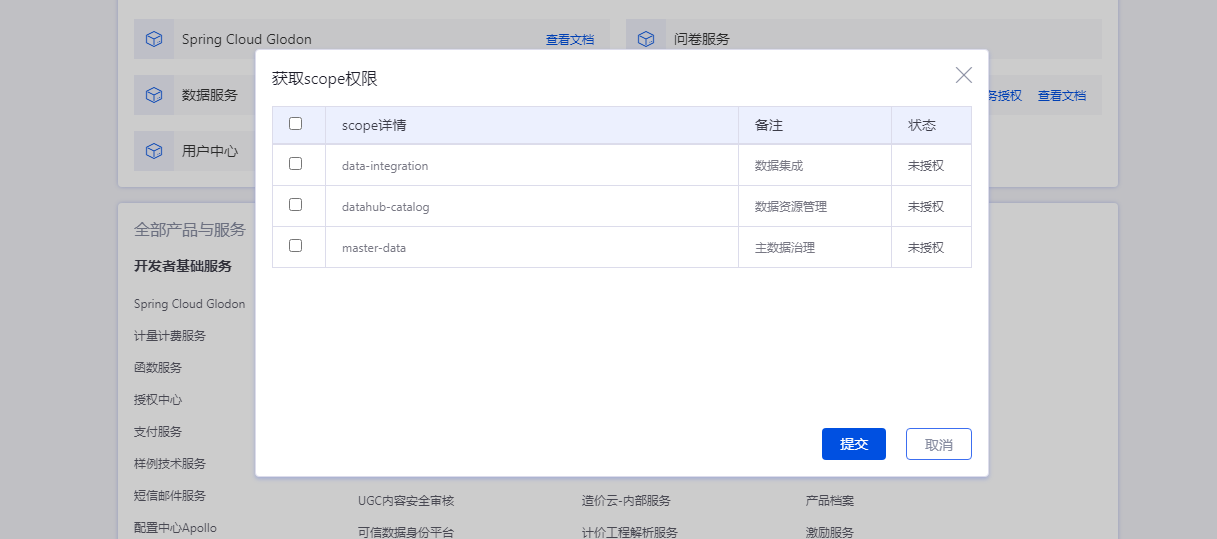This screenshot has height=539, width=1217.
Task: Toggle the select-all checkbox in header
Action: pos(295,124)
